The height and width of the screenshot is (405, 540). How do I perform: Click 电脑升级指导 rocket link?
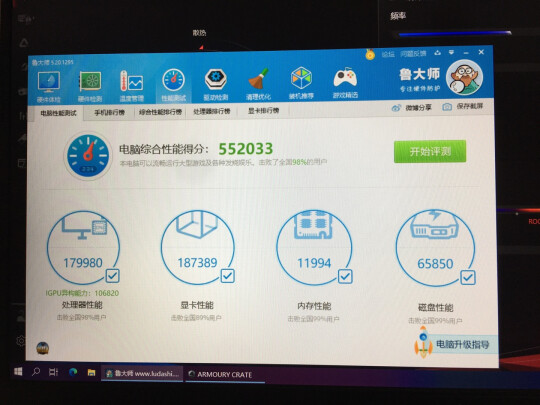pos(456,344)
